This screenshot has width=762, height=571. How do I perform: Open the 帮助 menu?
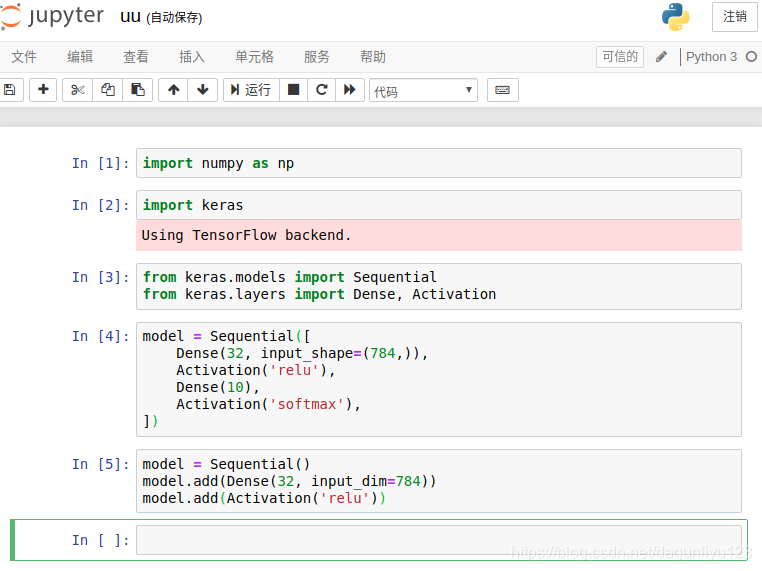pyautogui.click(x=373, y=57)
